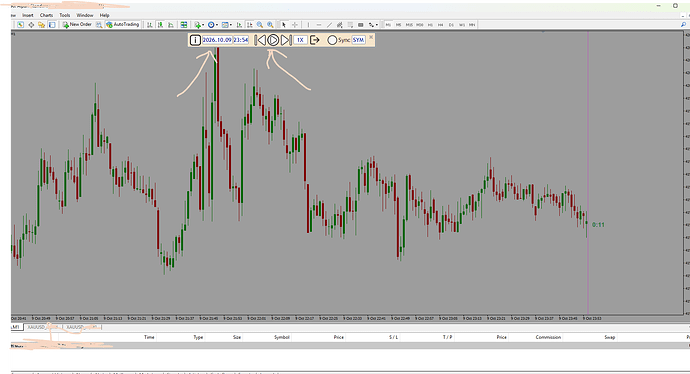Screen dimensions: 690x374
Task: Switch to M15 timeframe
Action: pyautogui.click(x=409, y=25)
